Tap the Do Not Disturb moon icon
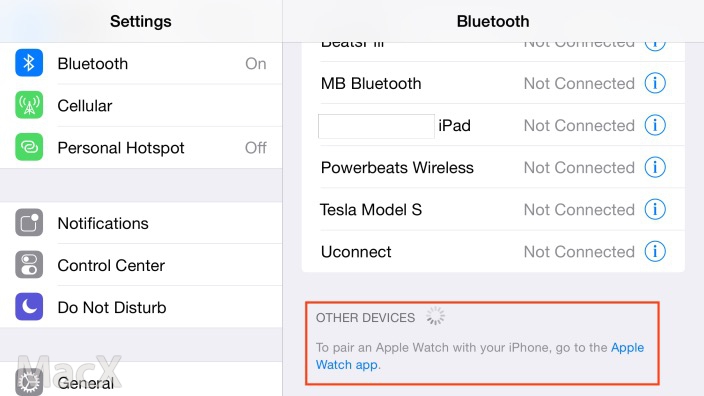The image size is (704, 396). tap(29, 307)
